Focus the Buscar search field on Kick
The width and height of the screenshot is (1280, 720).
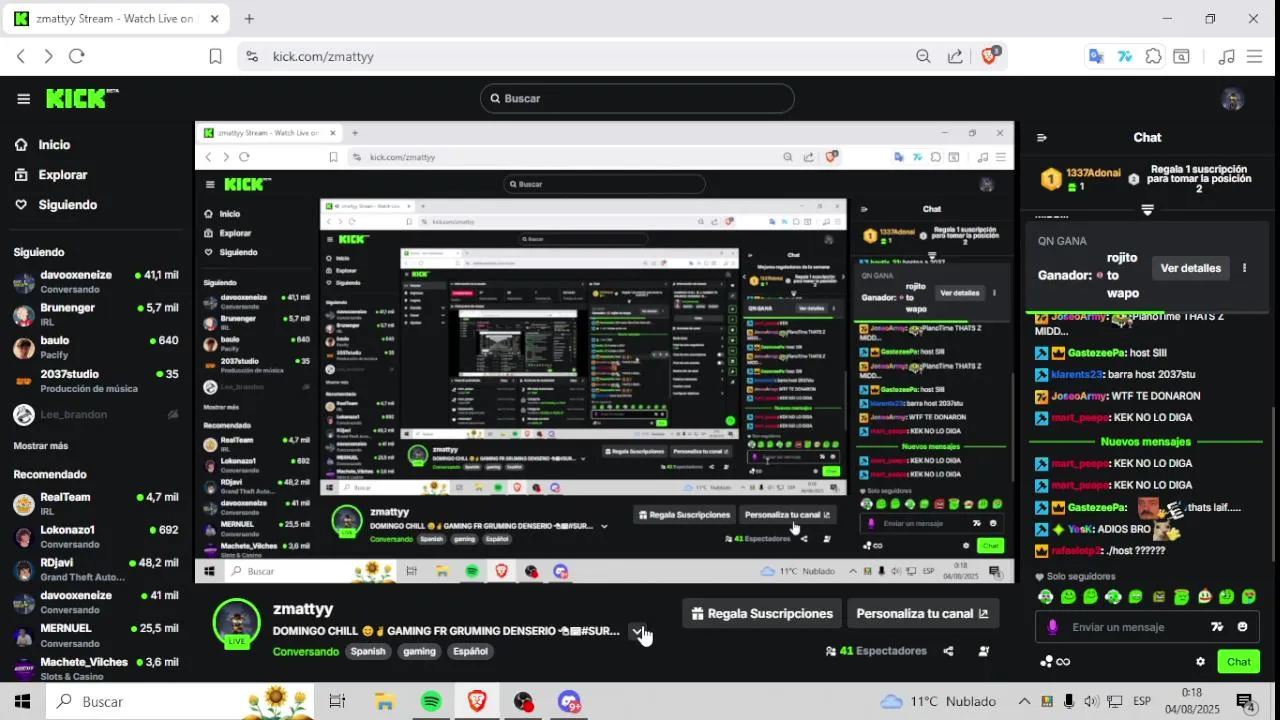tap(637, 98)
